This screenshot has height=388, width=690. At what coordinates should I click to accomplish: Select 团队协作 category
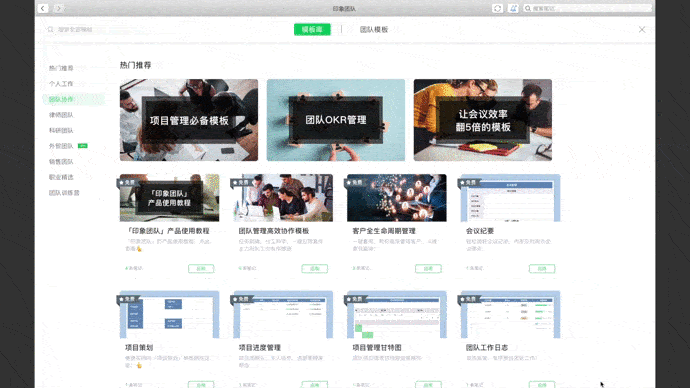click(61, 99)
